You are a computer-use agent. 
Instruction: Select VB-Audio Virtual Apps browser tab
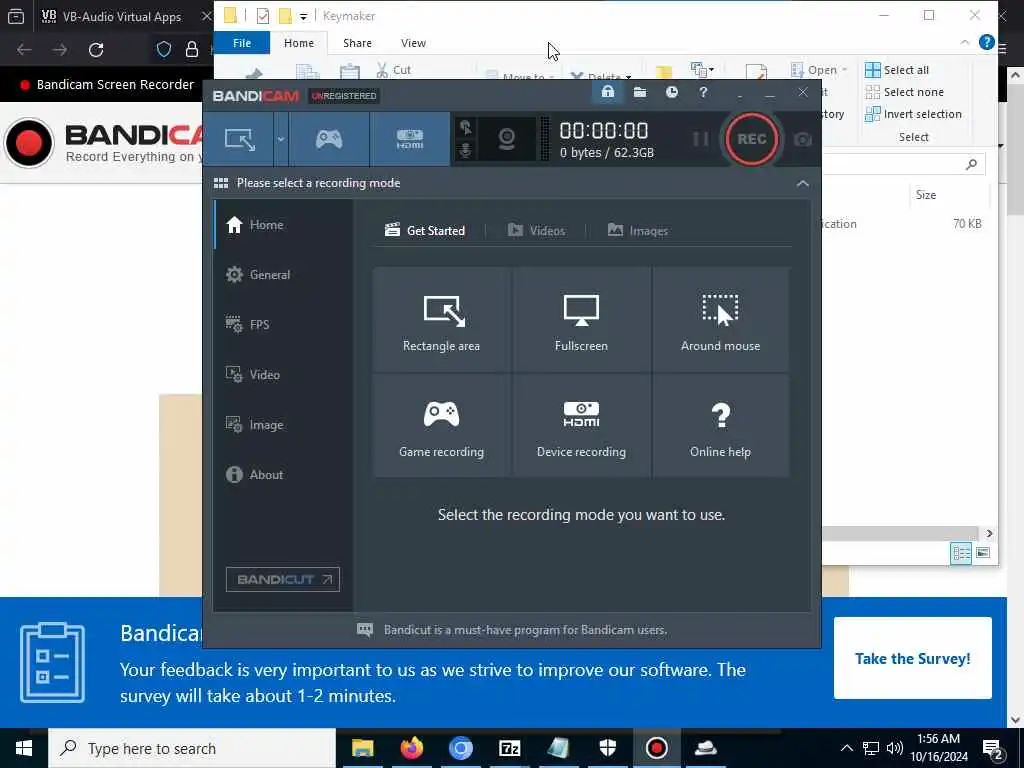pos(123,16)
